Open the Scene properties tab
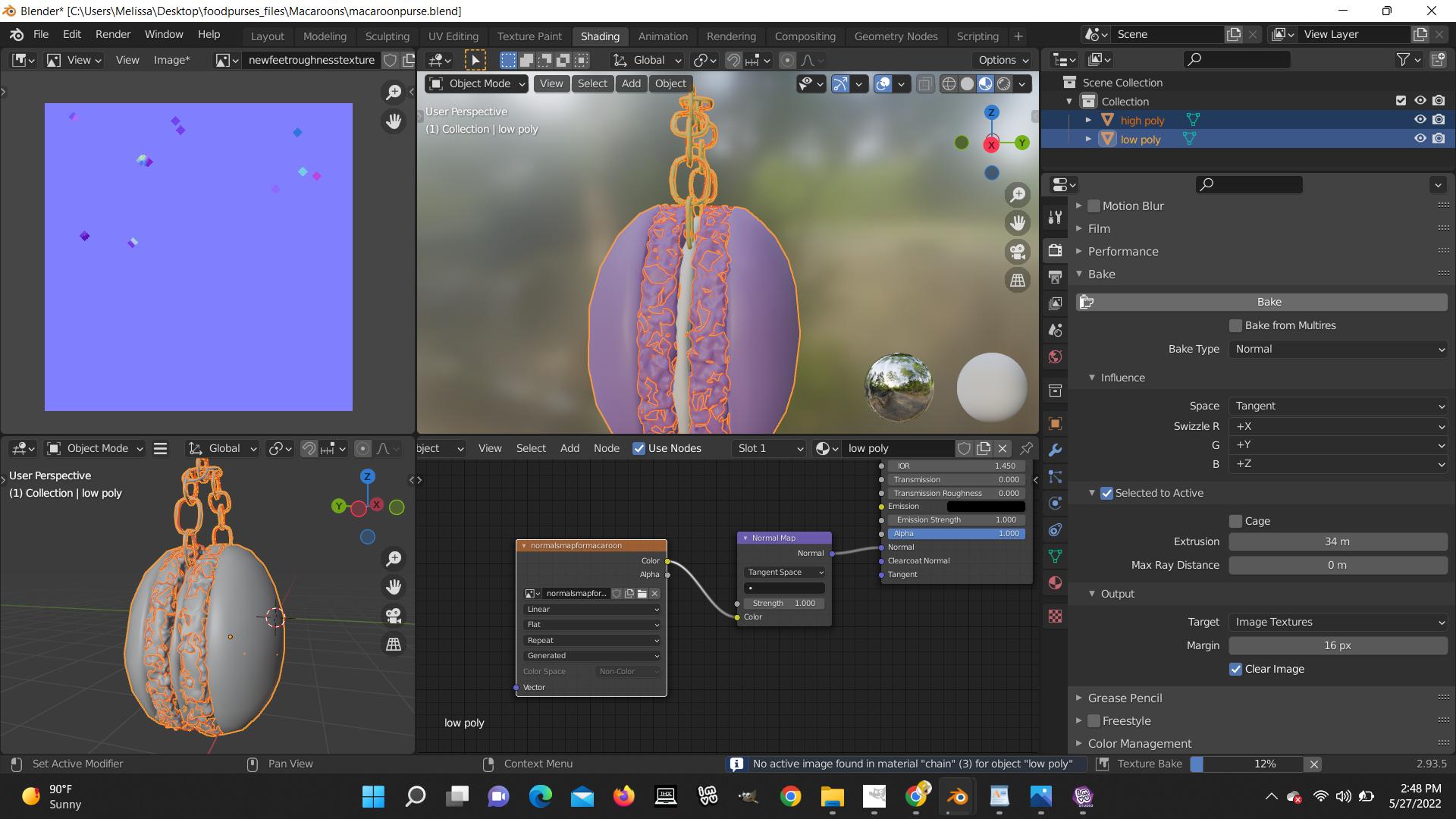Screen dimensions: 1456x819 [x=1055, y=330]
